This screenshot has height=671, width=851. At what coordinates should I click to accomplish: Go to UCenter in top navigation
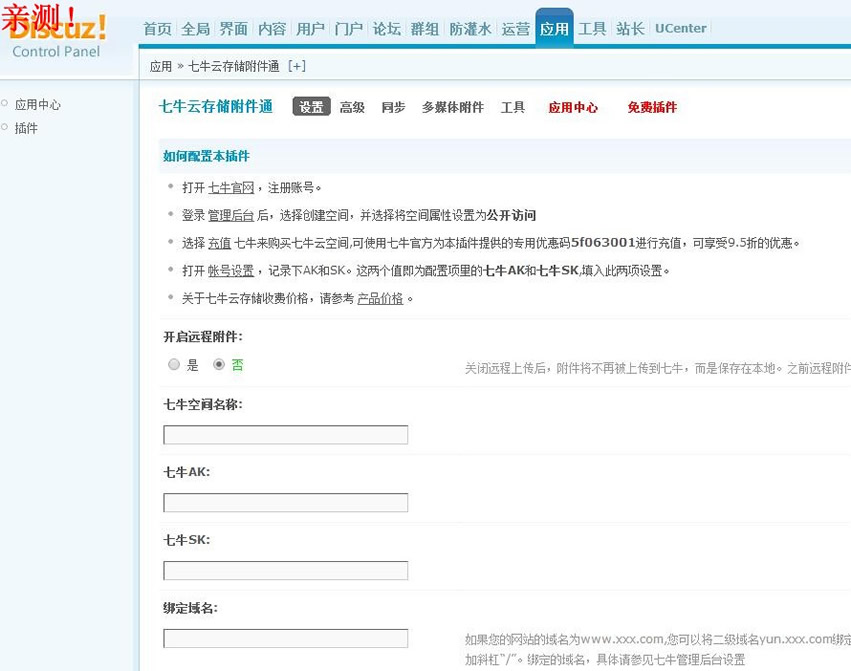coord(681,29)
